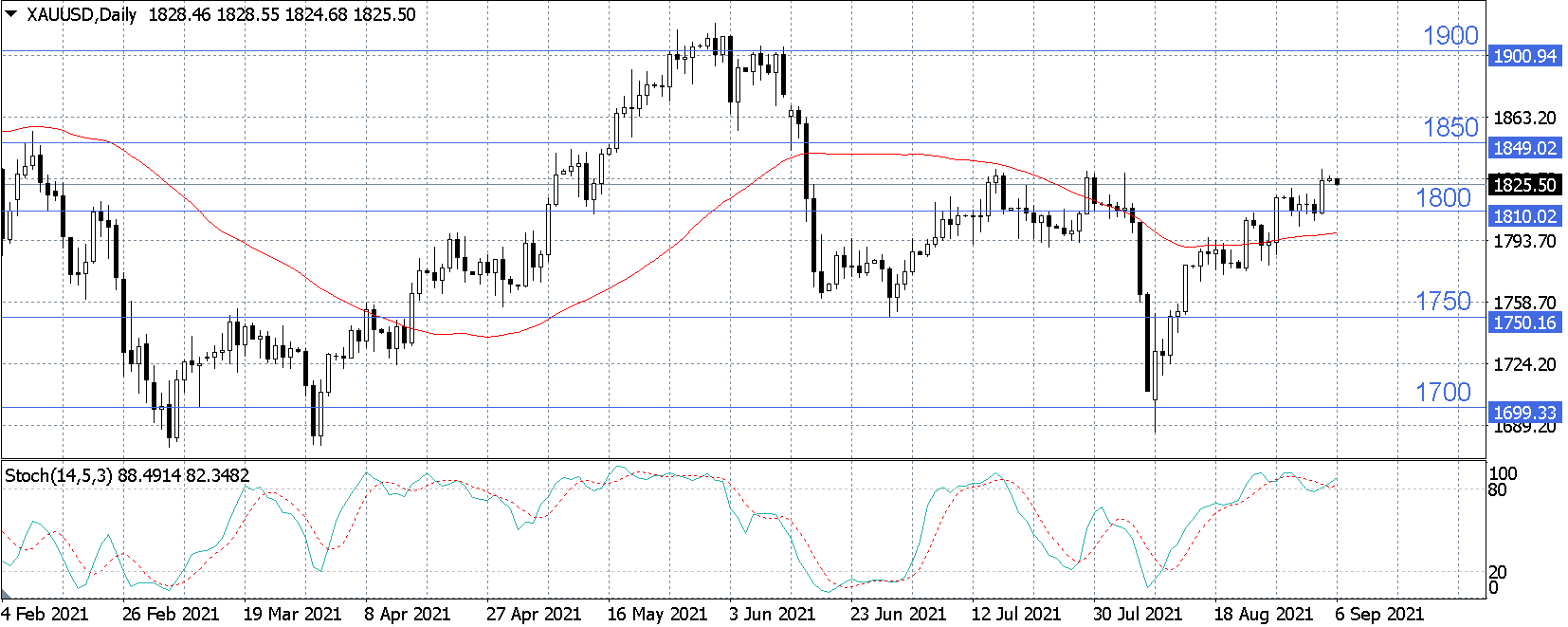1568x627 pixels.
Task: Select the large blue 1750 annotation
Action: 1443,302
